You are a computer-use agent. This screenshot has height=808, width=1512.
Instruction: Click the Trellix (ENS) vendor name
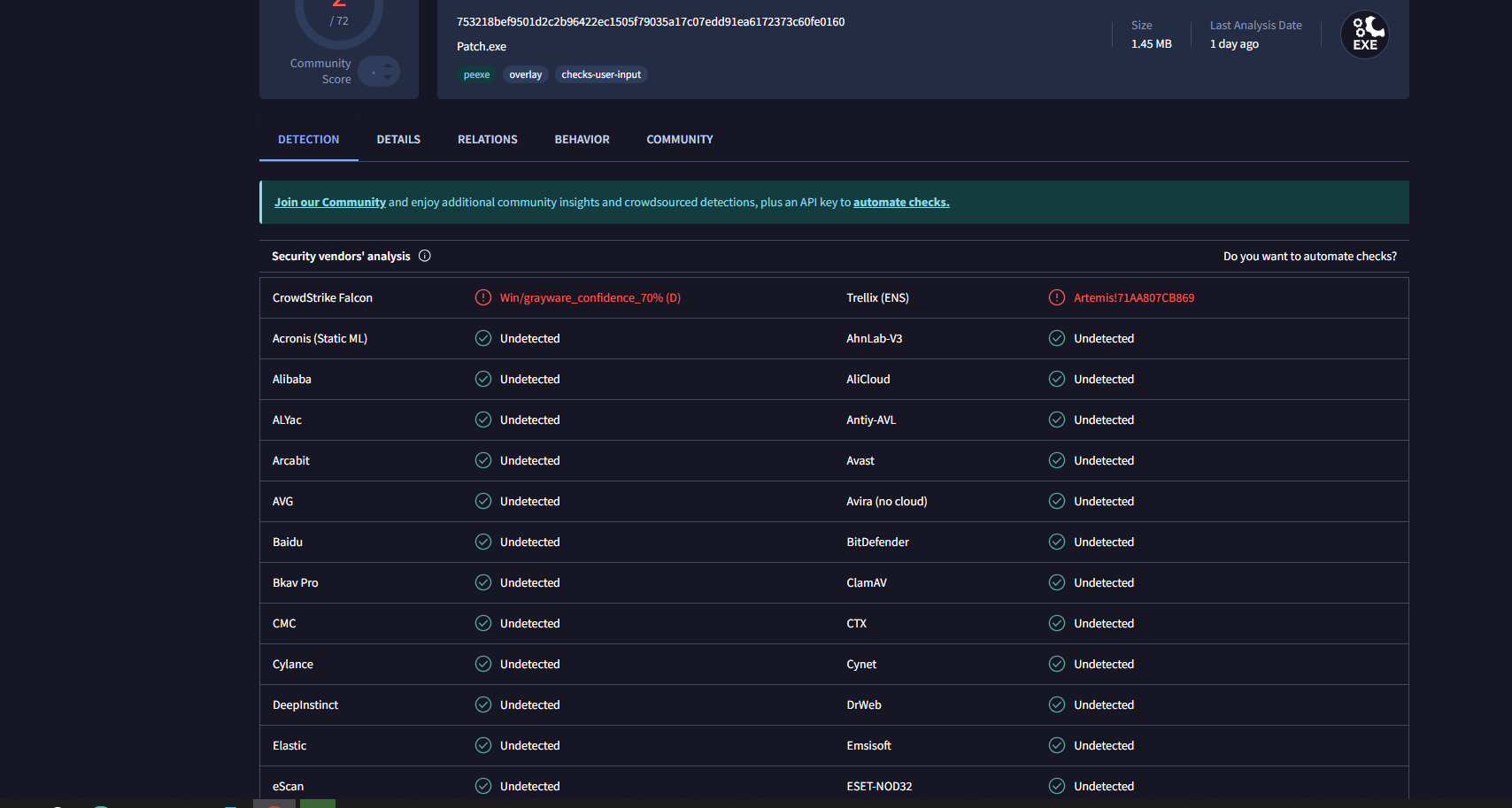(877, 297)
